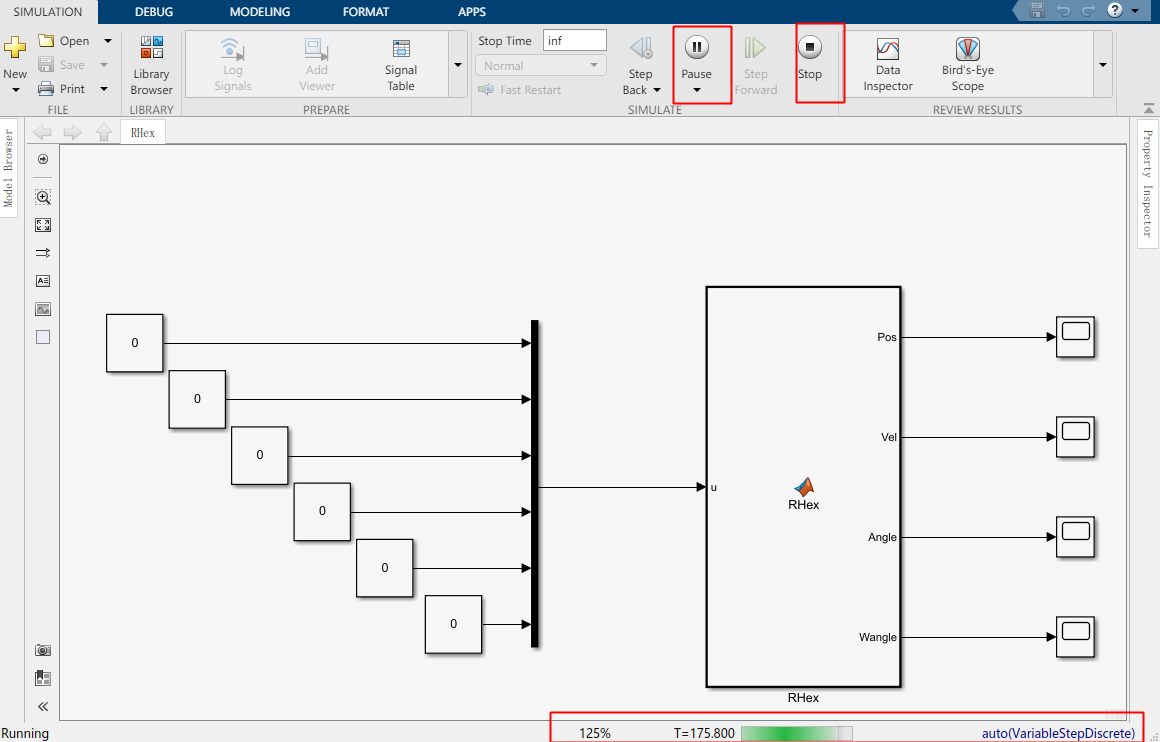Collapse the toolbar panel with the chevron

pyautogui.click(x=1148, y=108)
